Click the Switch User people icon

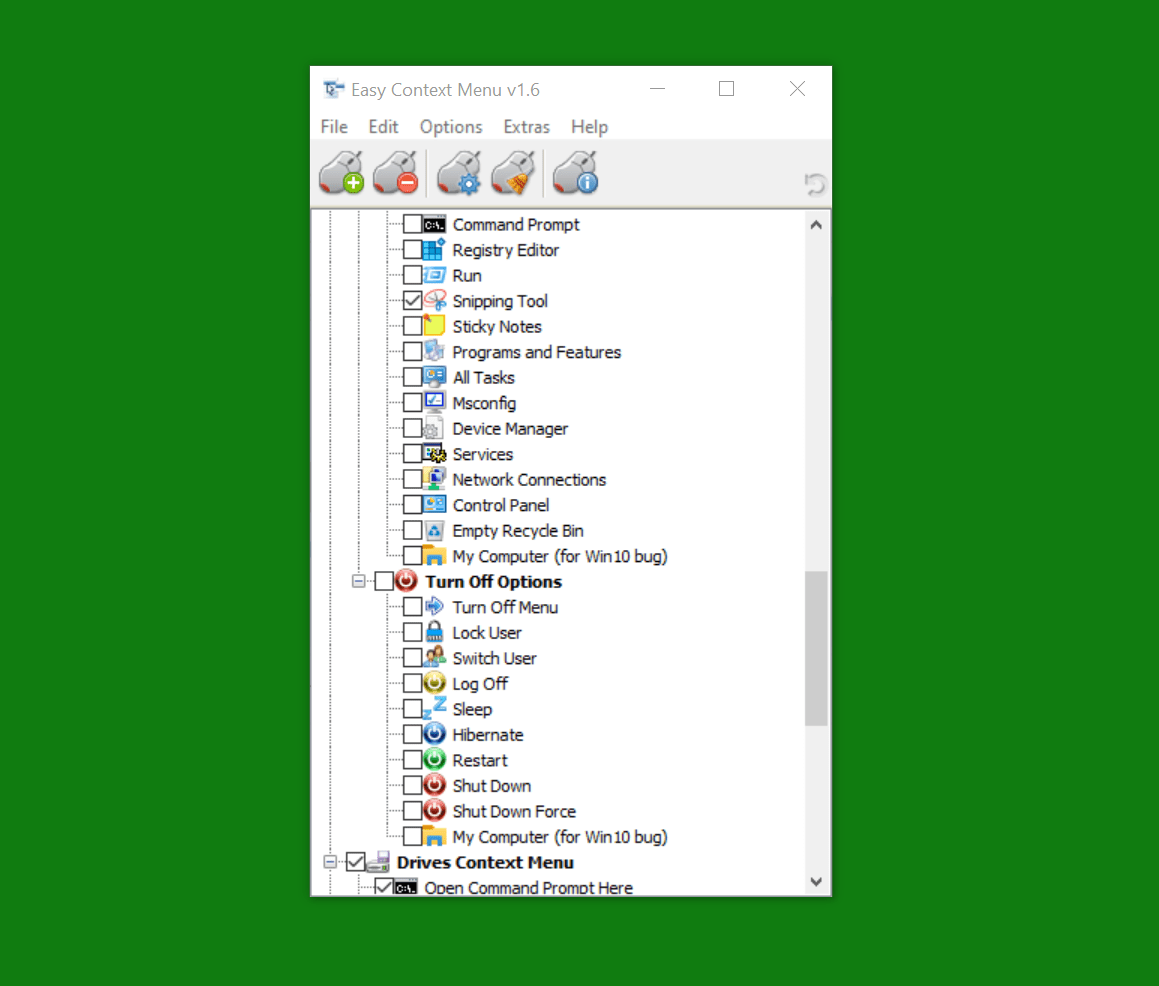coord(435,658)
